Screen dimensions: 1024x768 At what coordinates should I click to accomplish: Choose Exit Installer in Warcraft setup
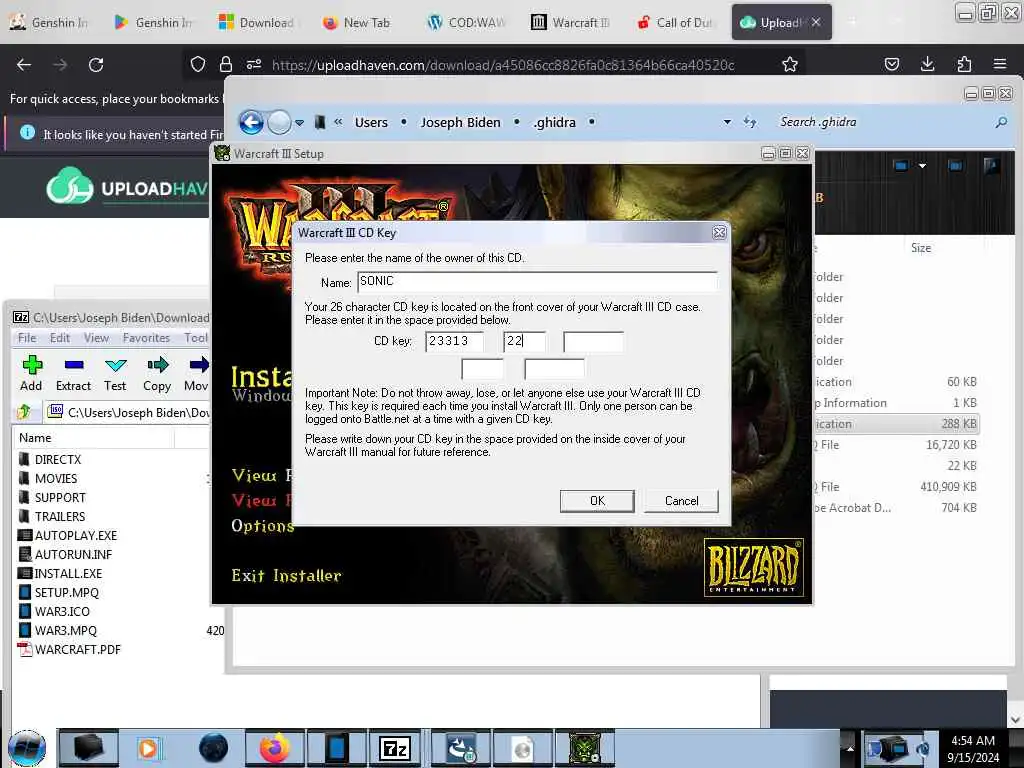[286, 575]
